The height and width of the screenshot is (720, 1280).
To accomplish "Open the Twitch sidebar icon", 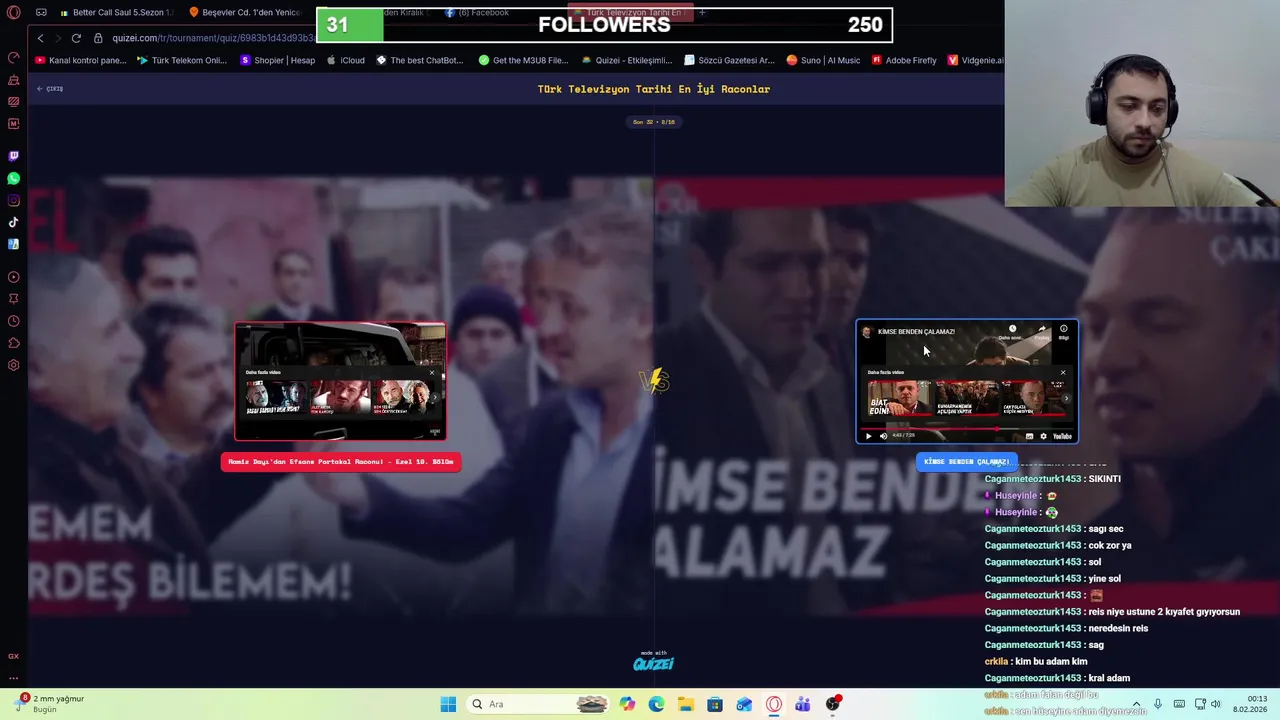I will point(13,156).
